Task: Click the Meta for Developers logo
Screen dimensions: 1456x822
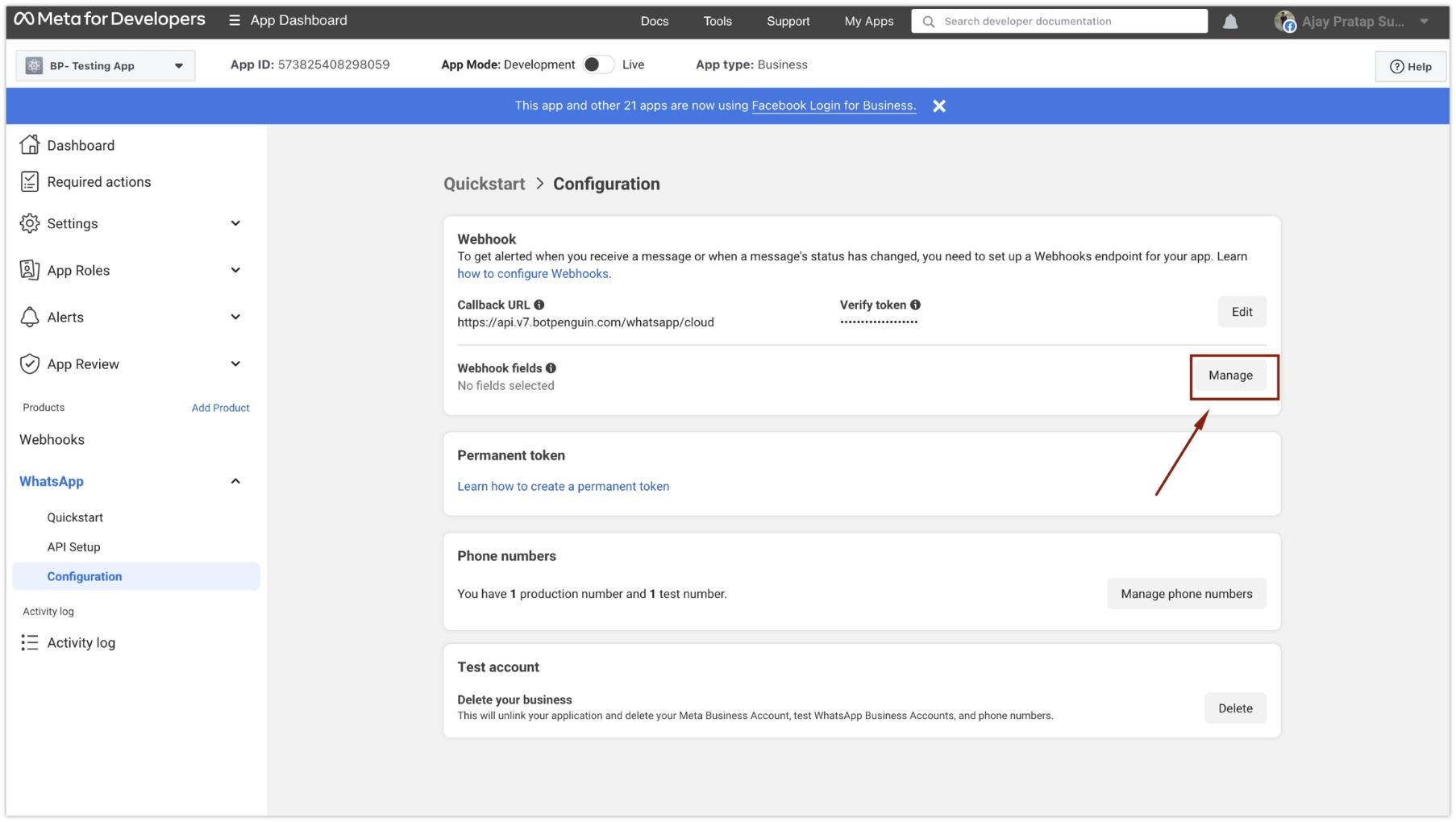Action: (110, 19)
